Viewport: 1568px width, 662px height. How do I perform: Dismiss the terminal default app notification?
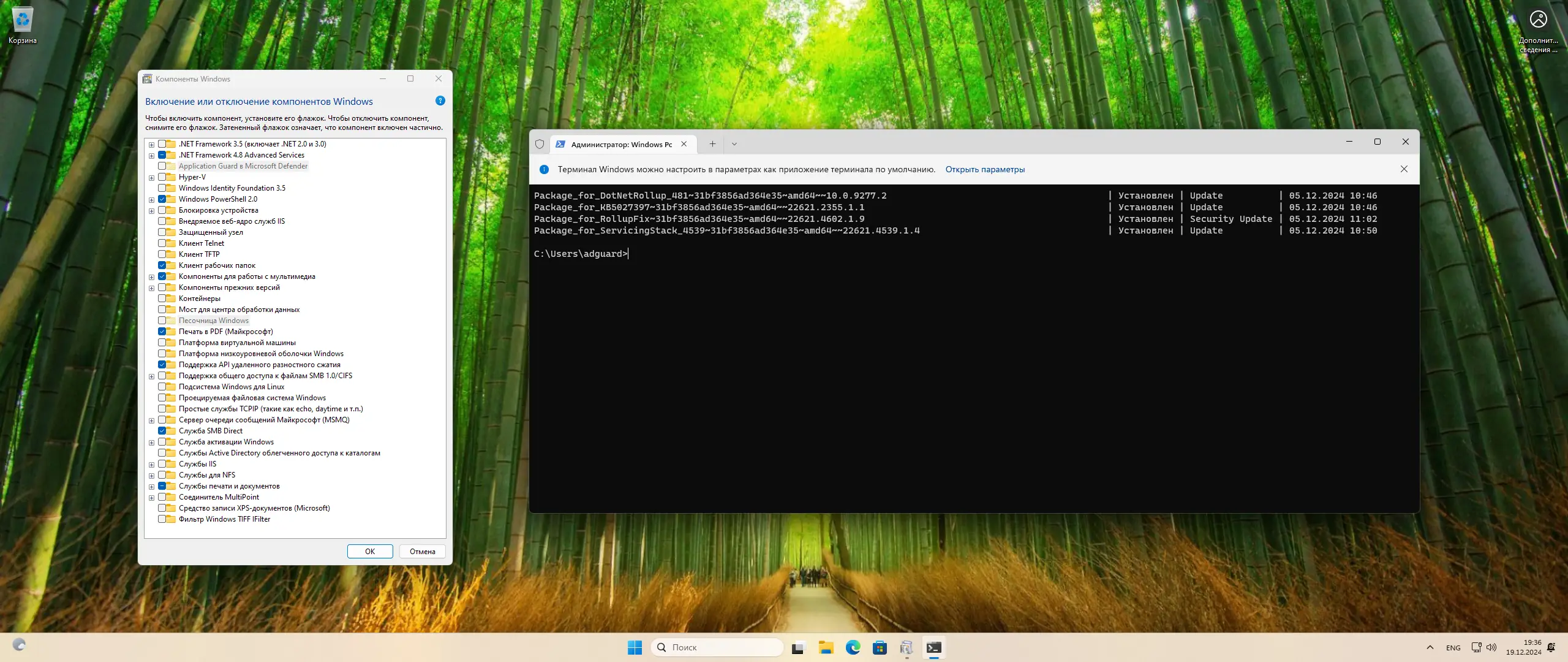[1404, 169]
